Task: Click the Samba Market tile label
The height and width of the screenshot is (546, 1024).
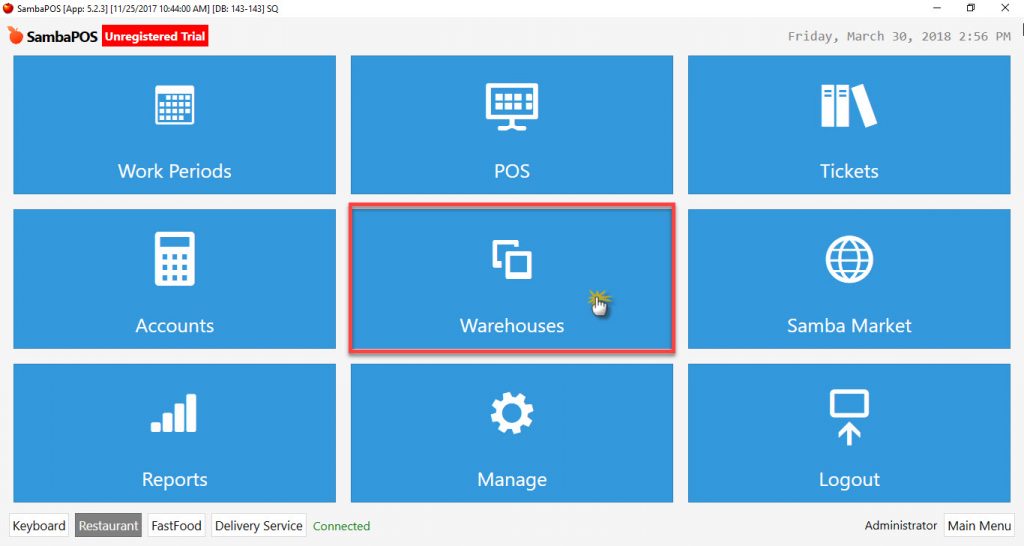Action: (x=849, y=325)
